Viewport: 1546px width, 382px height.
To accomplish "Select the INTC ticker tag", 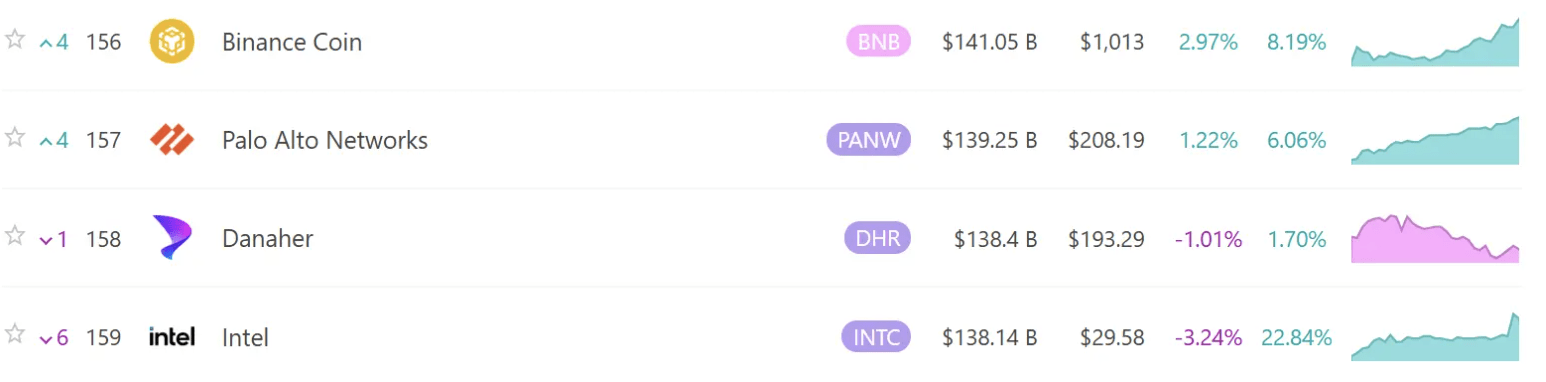I will (876, 337).
